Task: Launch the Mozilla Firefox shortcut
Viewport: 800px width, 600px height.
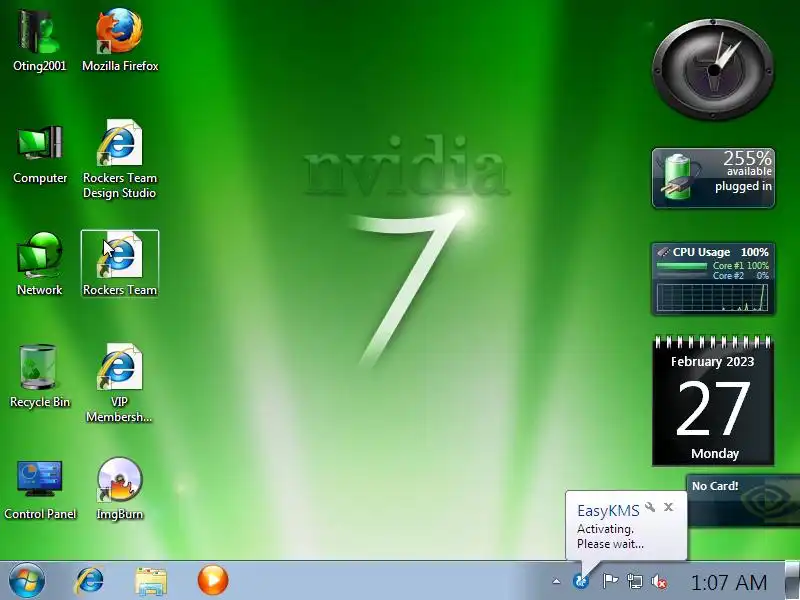Action: point(120,41)
